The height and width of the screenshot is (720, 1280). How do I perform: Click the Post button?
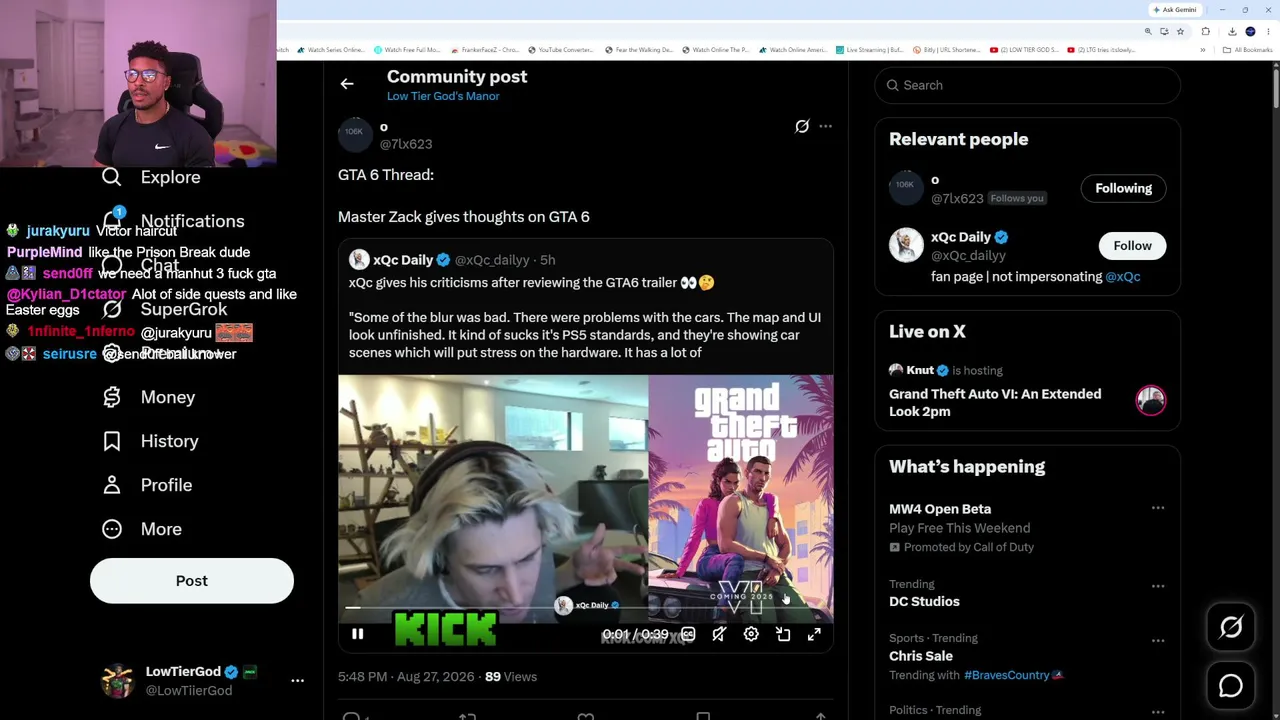(x=192, y=581)
